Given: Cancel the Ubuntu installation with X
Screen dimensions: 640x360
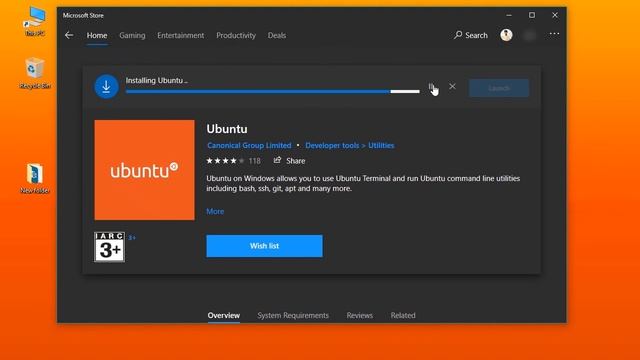Looking at the screenshot, I should (x=452, y=87).
